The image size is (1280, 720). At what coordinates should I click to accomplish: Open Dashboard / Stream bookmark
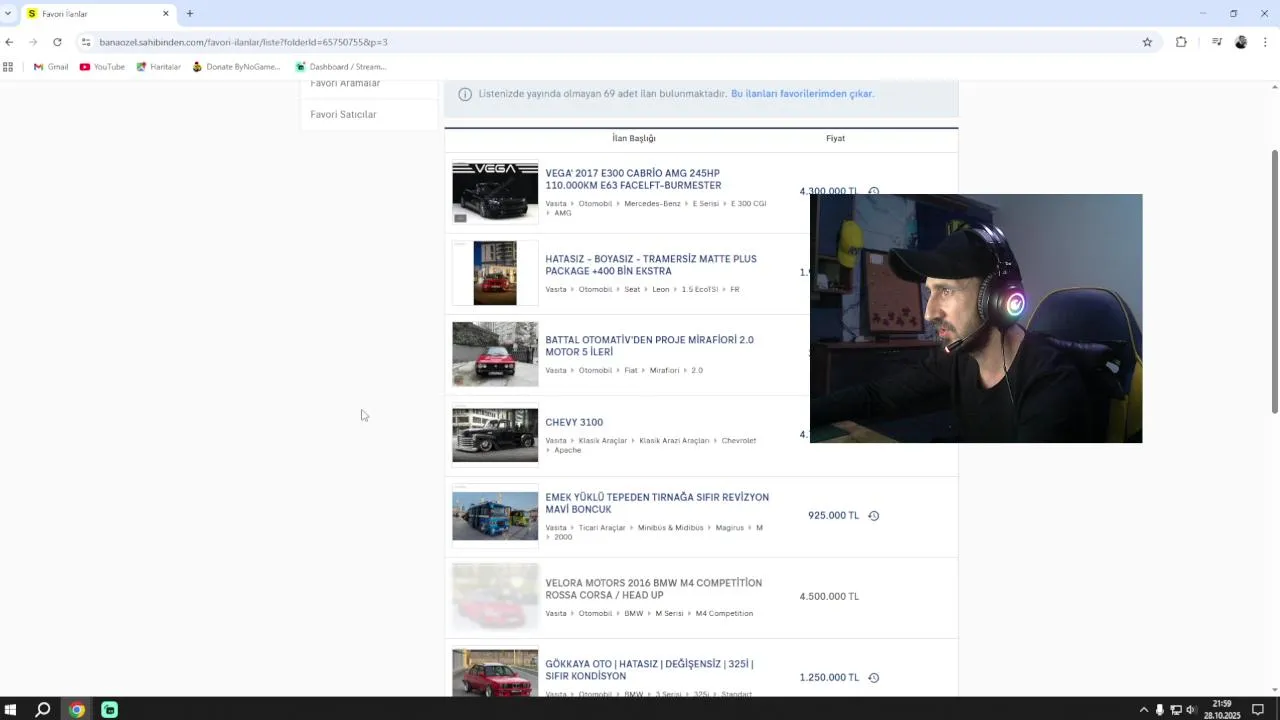click(340, 67)
